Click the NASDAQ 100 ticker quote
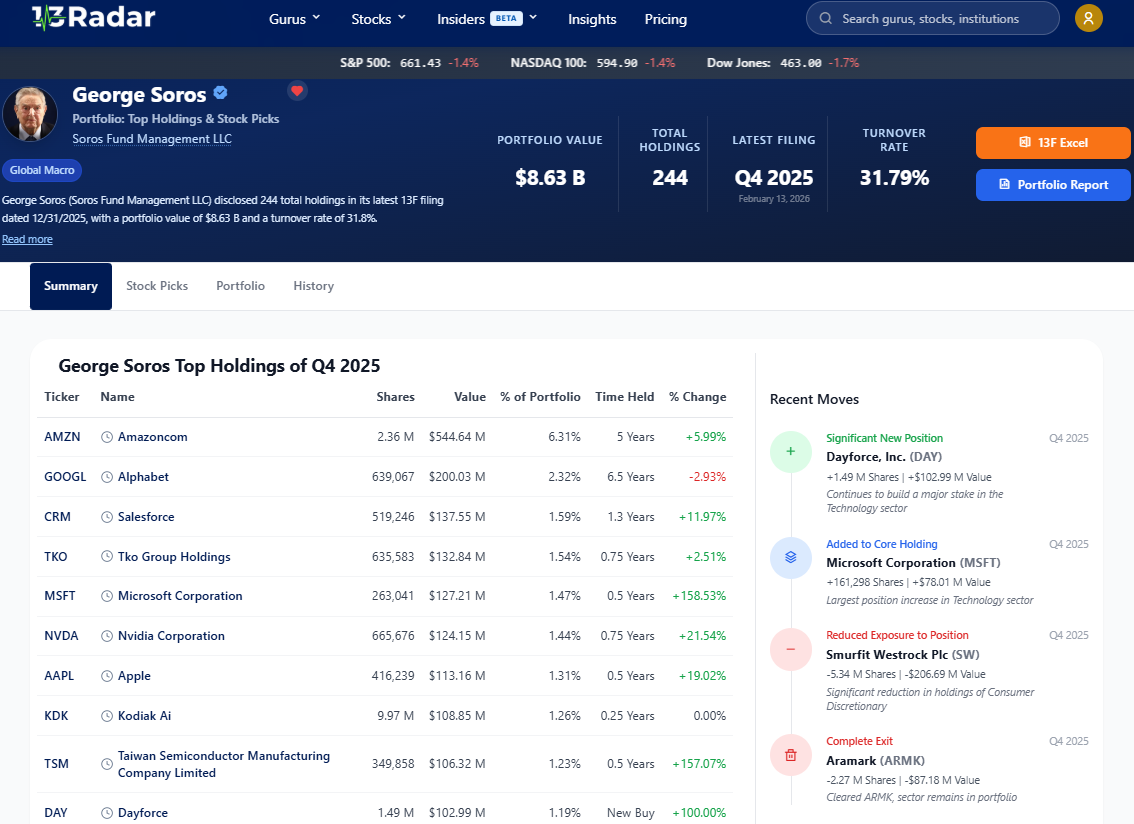The width and height of the screenshot is (1134, 824). [x=592, y=63]
